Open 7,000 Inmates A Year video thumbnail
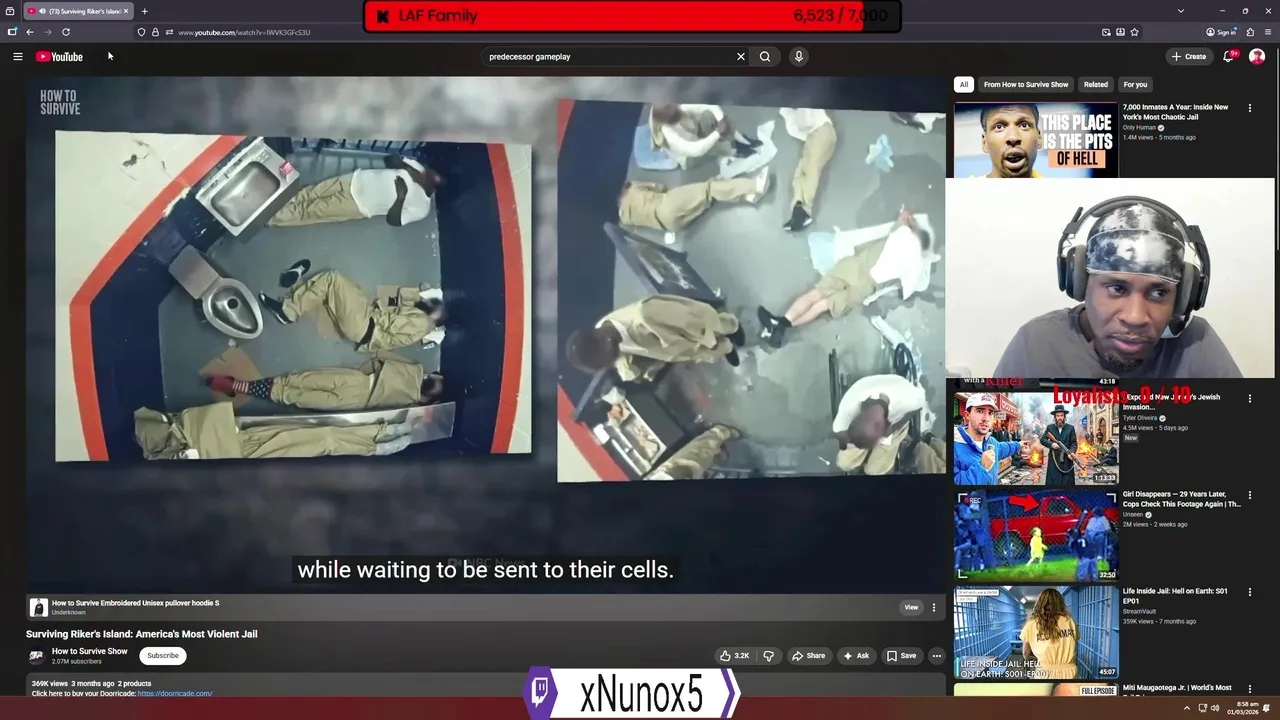Screen dimensions: 1280x720 tap(1036, 140)
